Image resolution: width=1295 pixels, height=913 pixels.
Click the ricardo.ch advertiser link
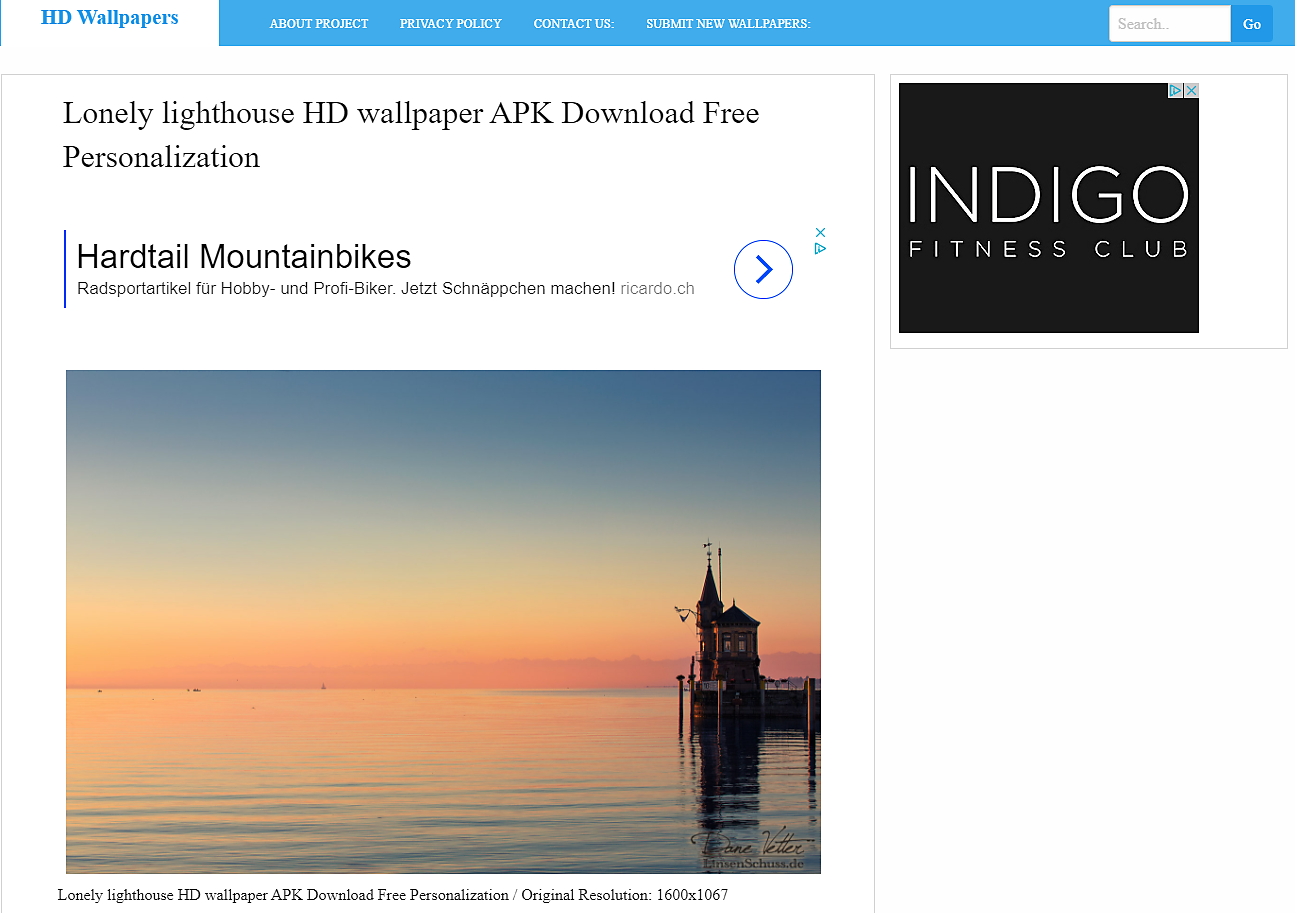pyautogui.click(x=657, y=289)
